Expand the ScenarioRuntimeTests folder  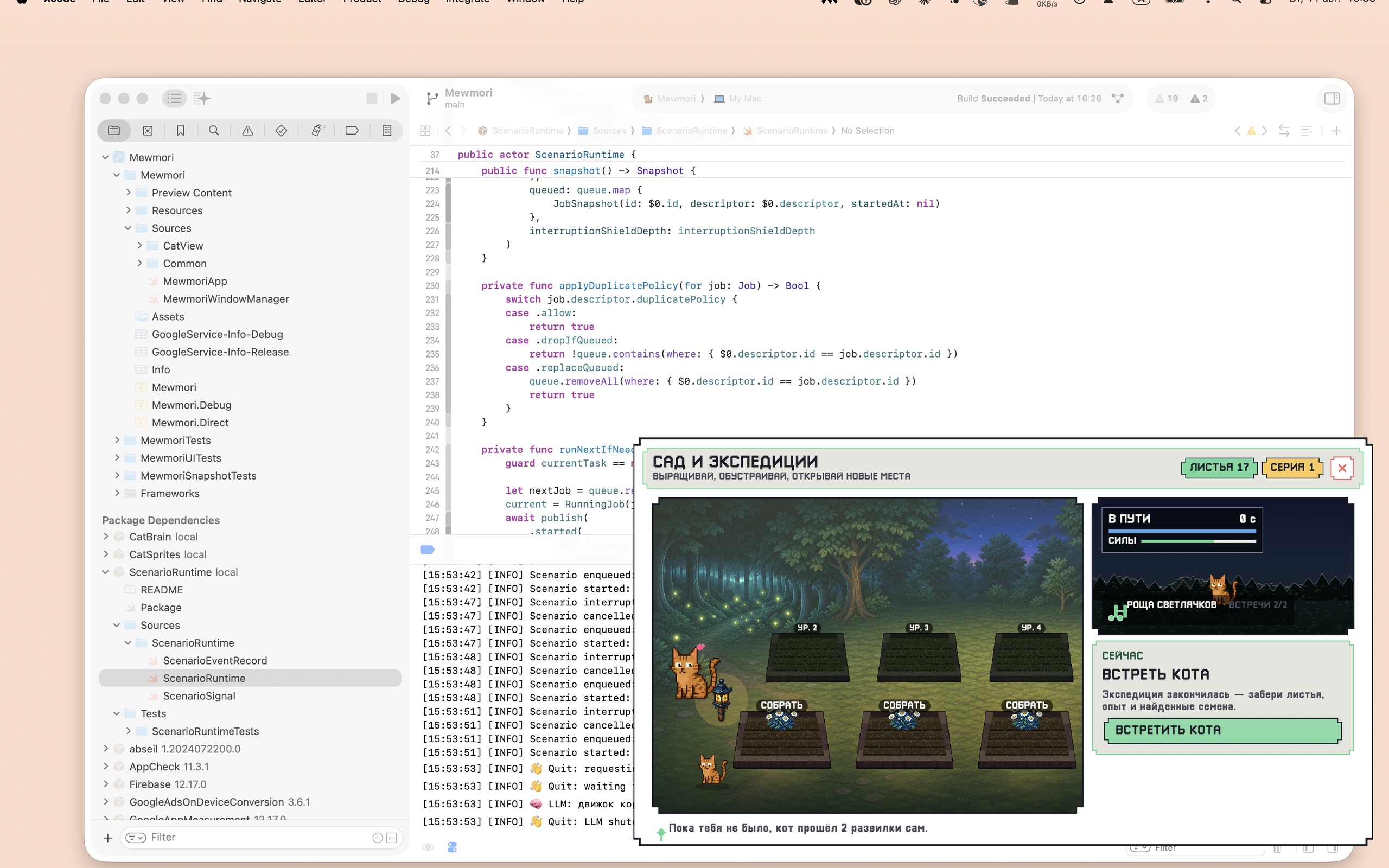(x=128, y=731)
